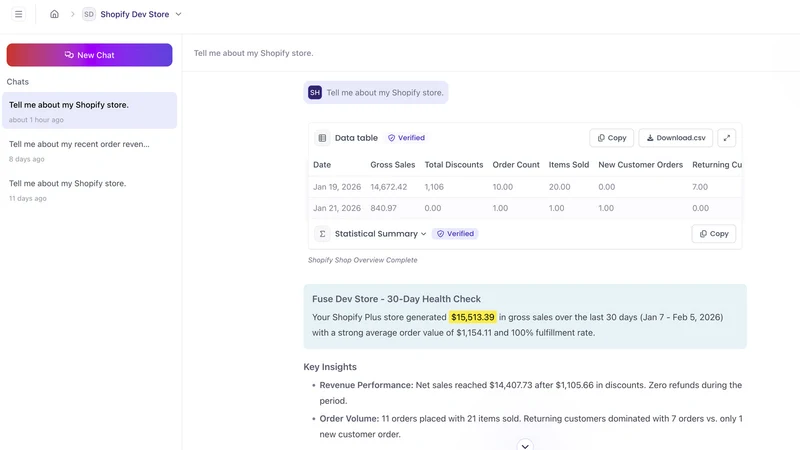Image resolution: width=800 pixels, height=450 pixels.
Task: Start a New Chat
Action: click(x=89, y=55)
